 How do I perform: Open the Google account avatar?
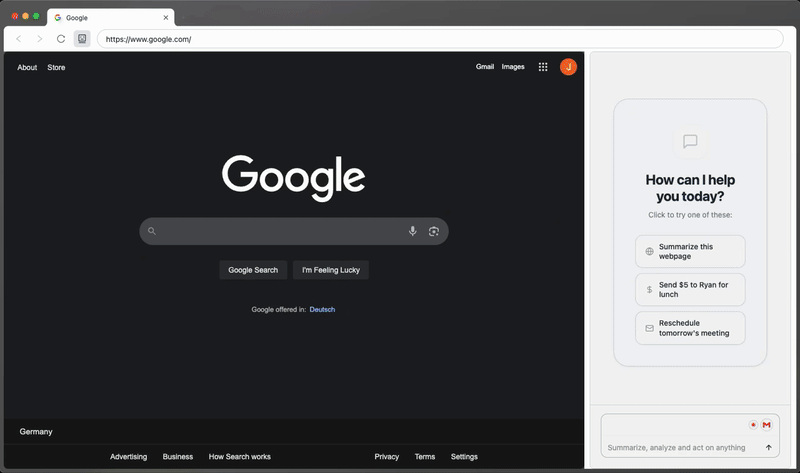(x=568, y=67)
